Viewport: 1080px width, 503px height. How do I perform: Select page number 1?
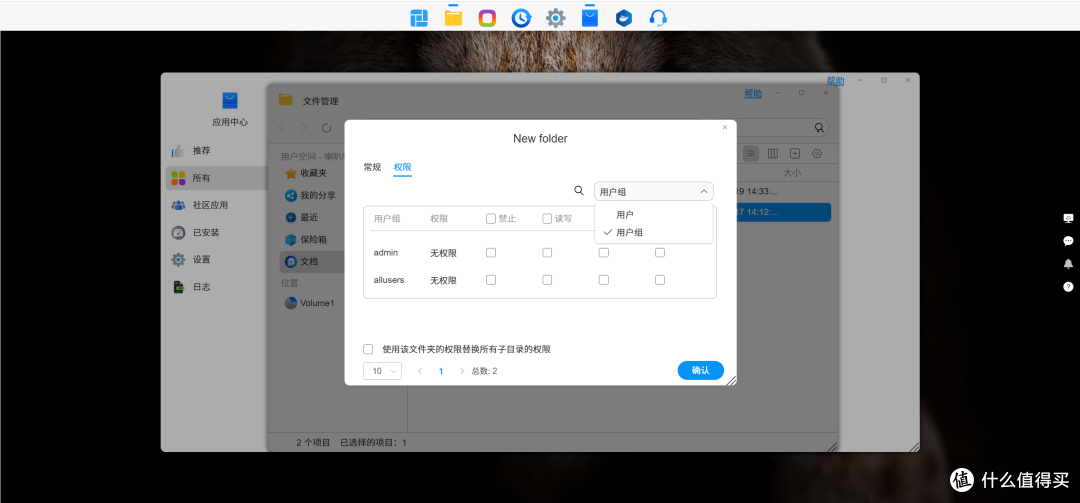tap(441, 371)
